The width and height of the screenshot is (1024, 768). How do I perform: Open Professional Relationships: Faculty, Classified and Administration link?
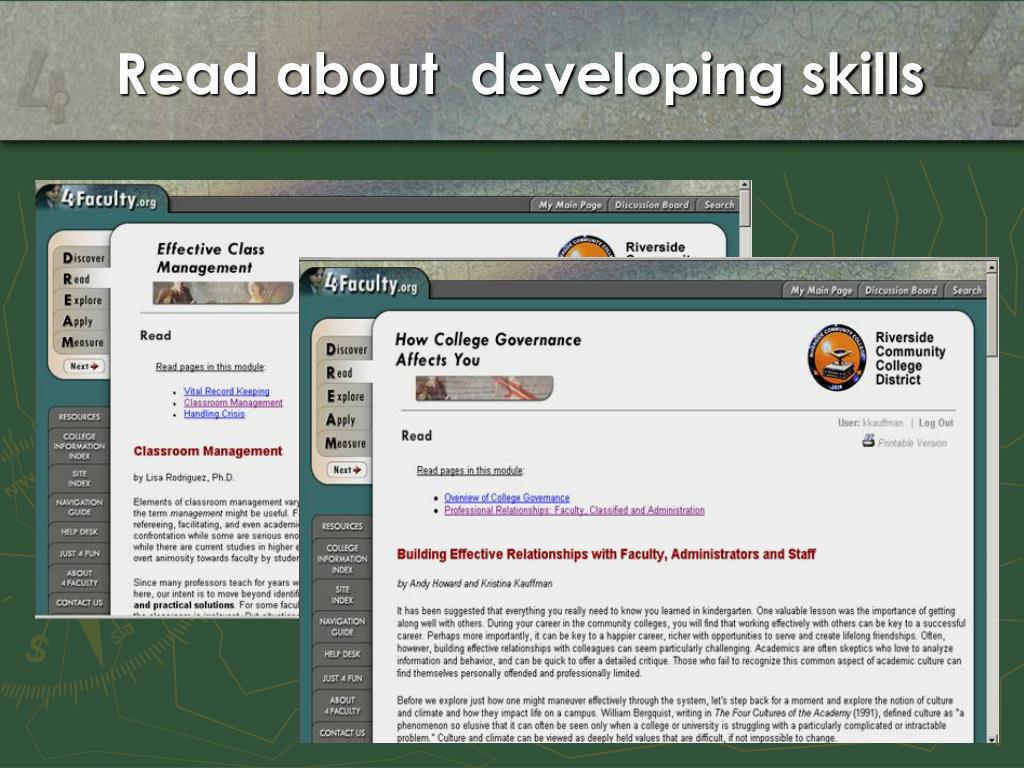pyautogui.click(x=574, y=511)
